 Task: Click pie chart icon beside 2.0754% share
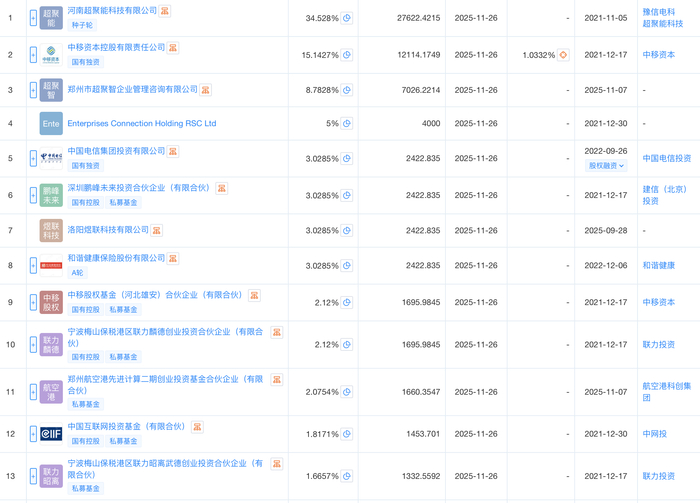tap(347, 392)
